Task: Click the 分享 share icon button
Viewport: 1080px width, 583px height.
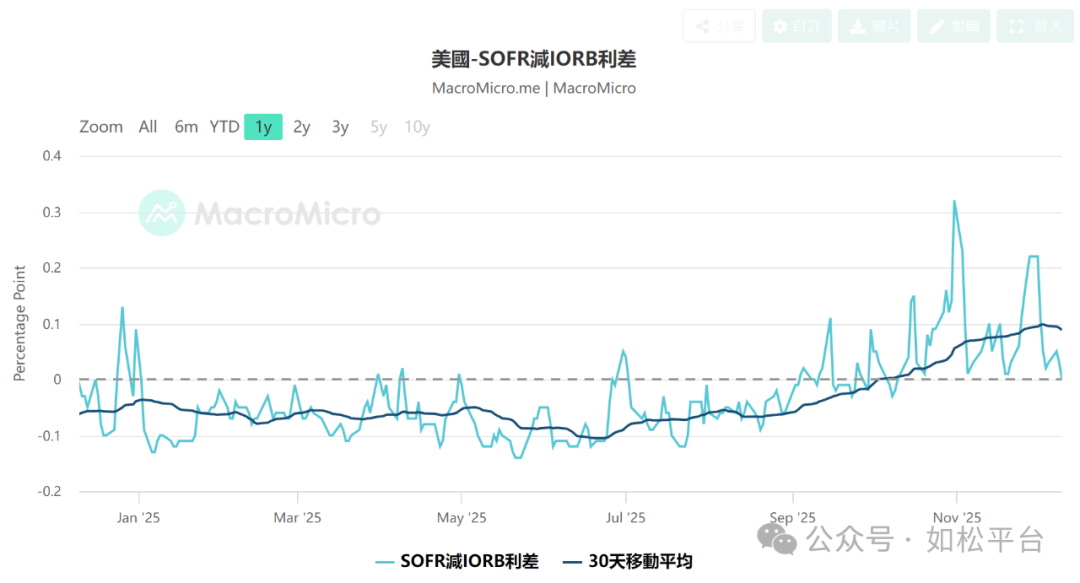Action: (x=719, y=25)
